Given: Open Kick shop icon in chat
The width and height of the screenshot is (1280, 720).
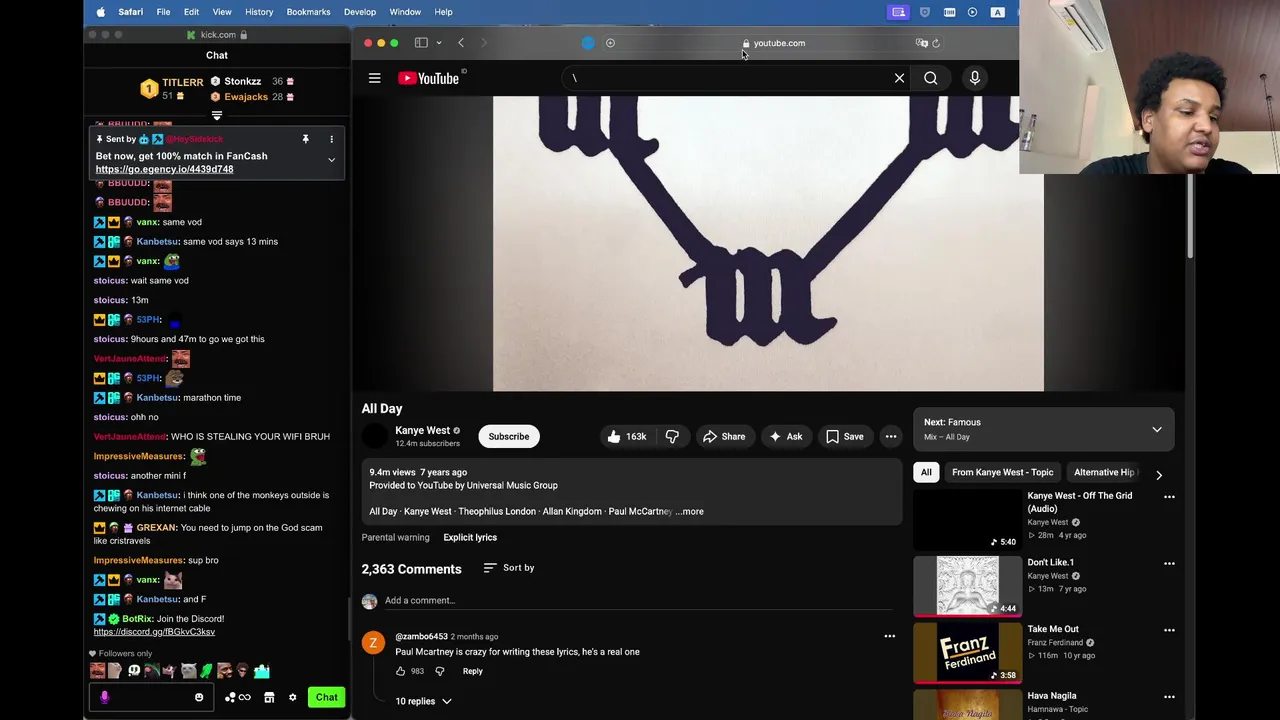Looking at the screenshot, I should pyautogui.click(x=269, y=697).
